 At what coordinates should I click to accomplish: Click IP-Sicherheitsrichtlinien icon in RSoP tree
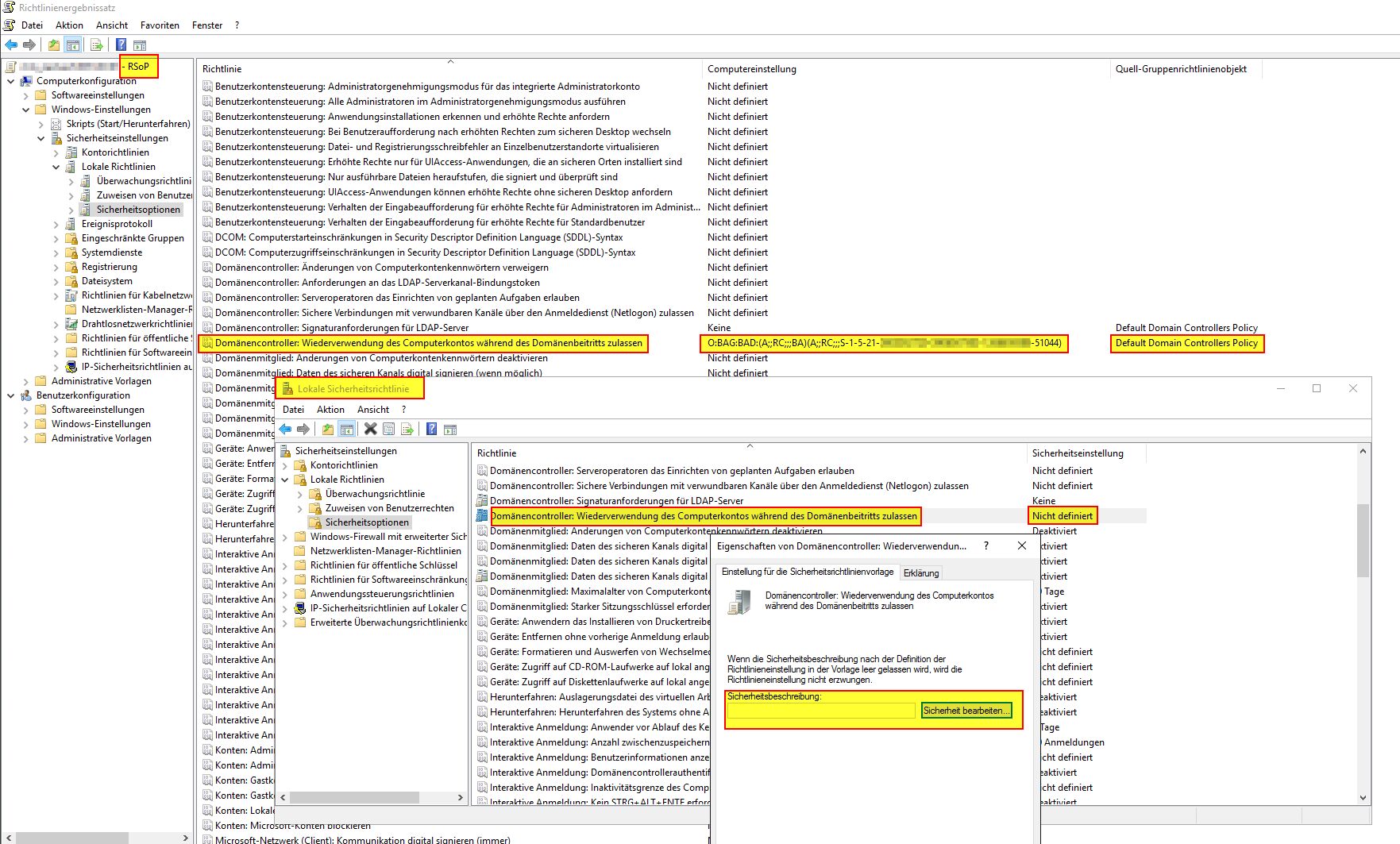coord(71,367)
